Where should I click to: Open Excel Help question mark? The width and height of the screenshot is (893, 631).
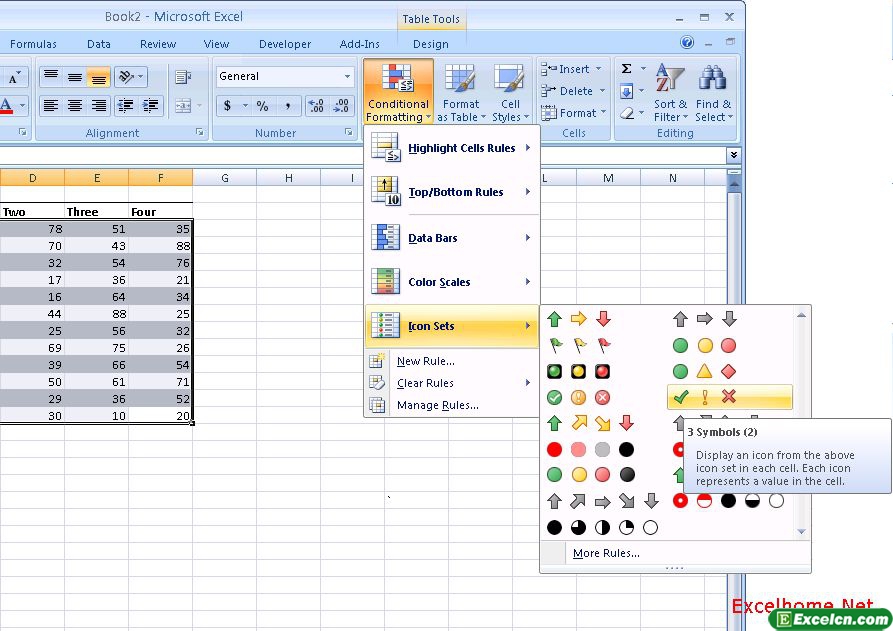687,42
